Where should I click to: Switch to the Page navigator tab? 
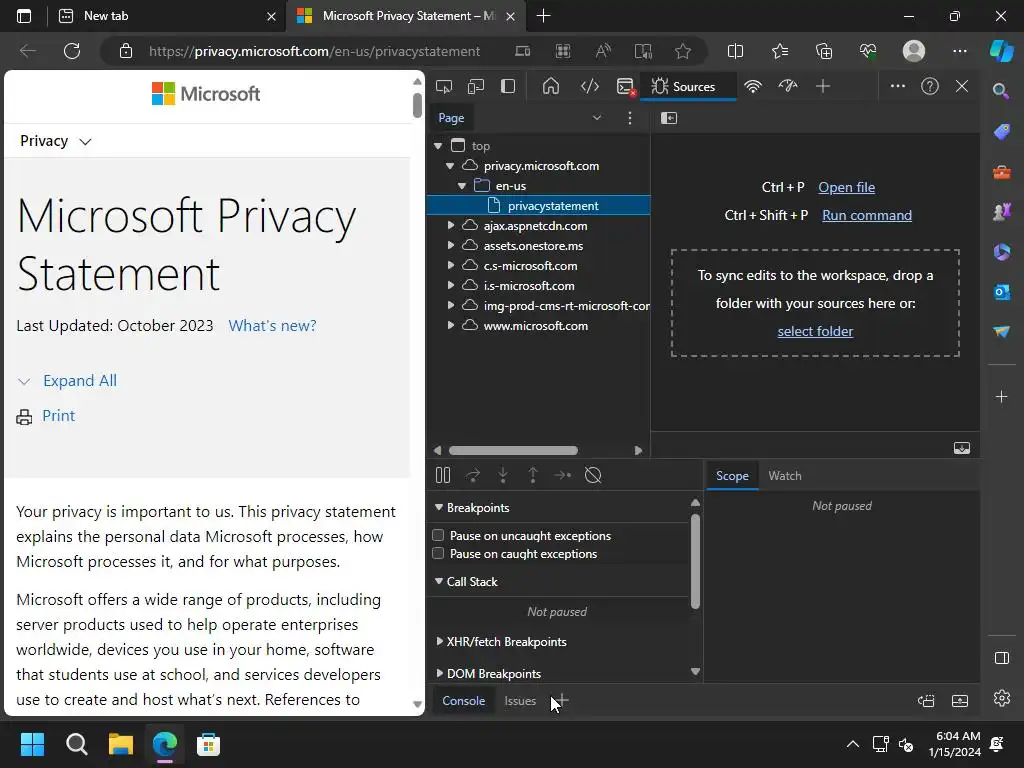(x=451, y=118)
